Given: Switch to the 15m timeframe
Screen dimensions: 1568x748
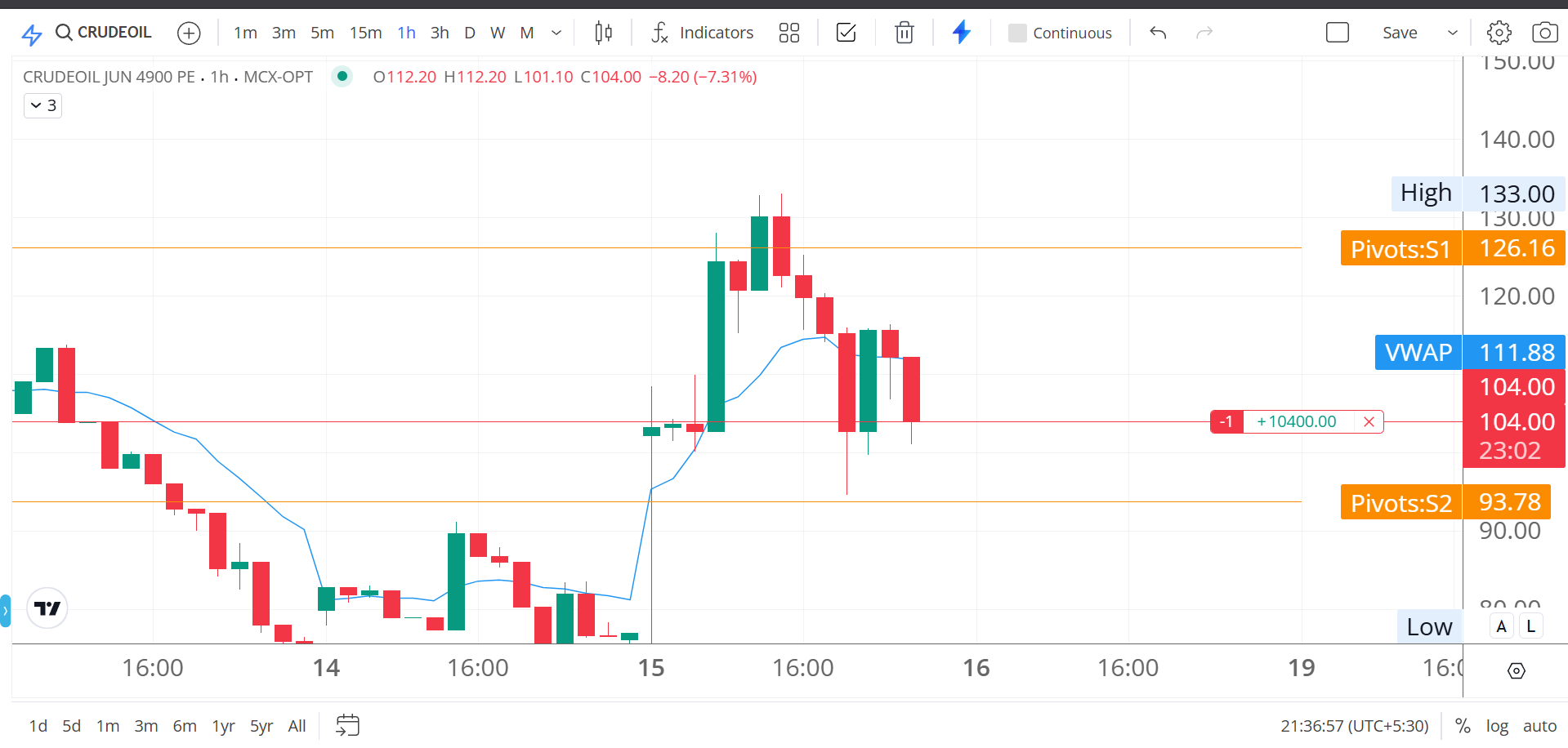Looking at the screenshot, I should (x=365, y=33).
